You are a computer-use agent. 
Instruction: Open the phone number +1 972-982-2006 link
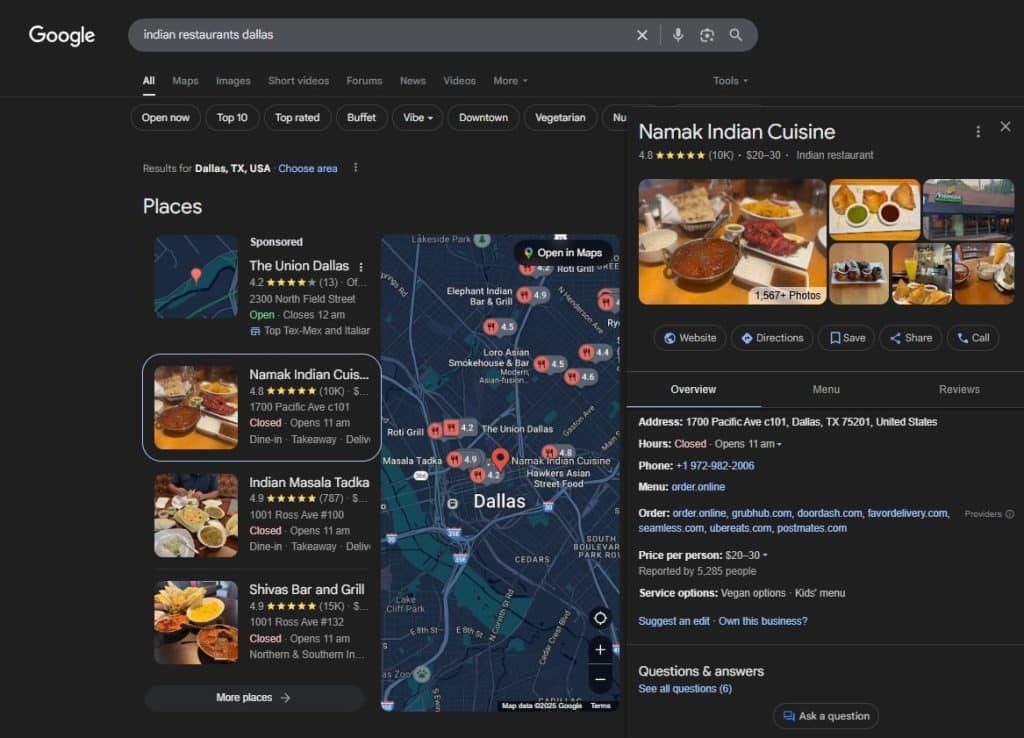(x=715, y=466)
